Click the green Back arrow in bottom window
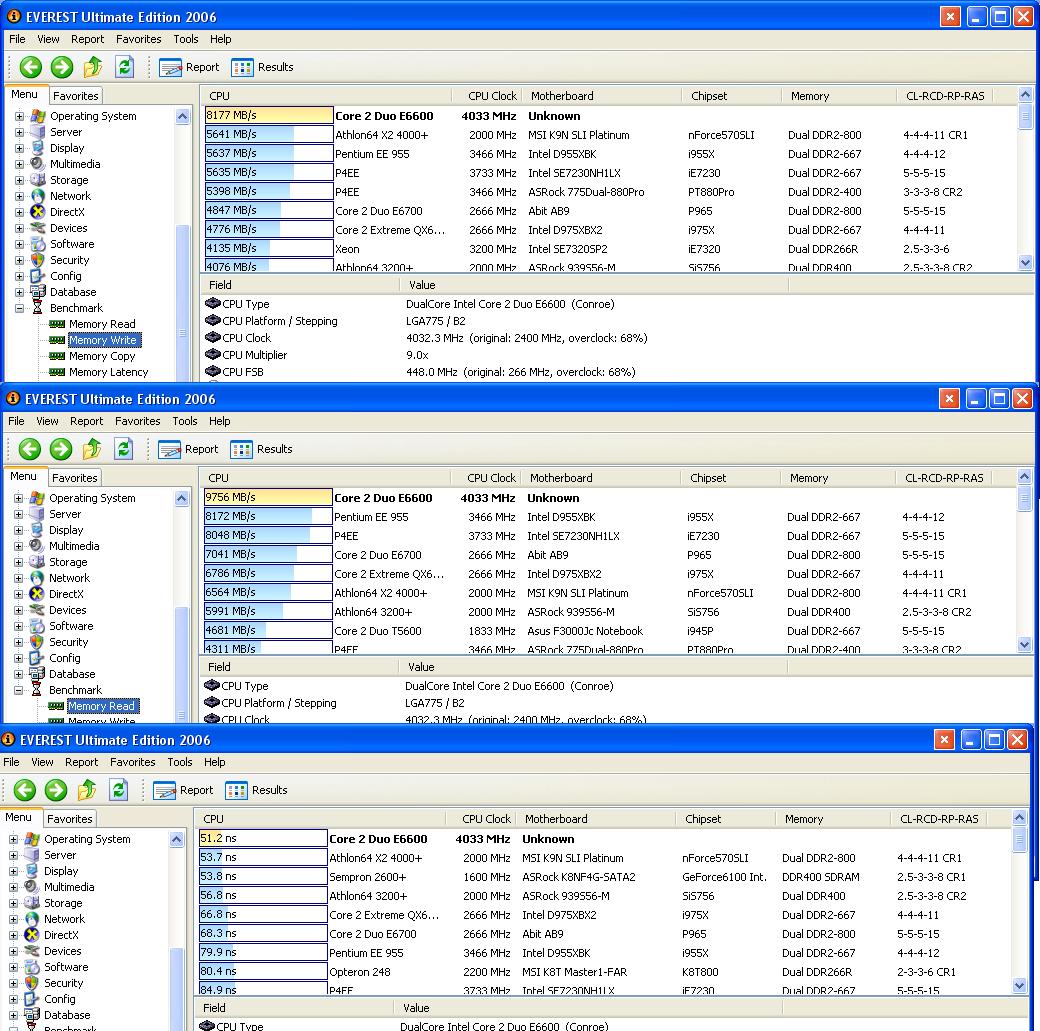The image size is (1040, 1031). 25,790
